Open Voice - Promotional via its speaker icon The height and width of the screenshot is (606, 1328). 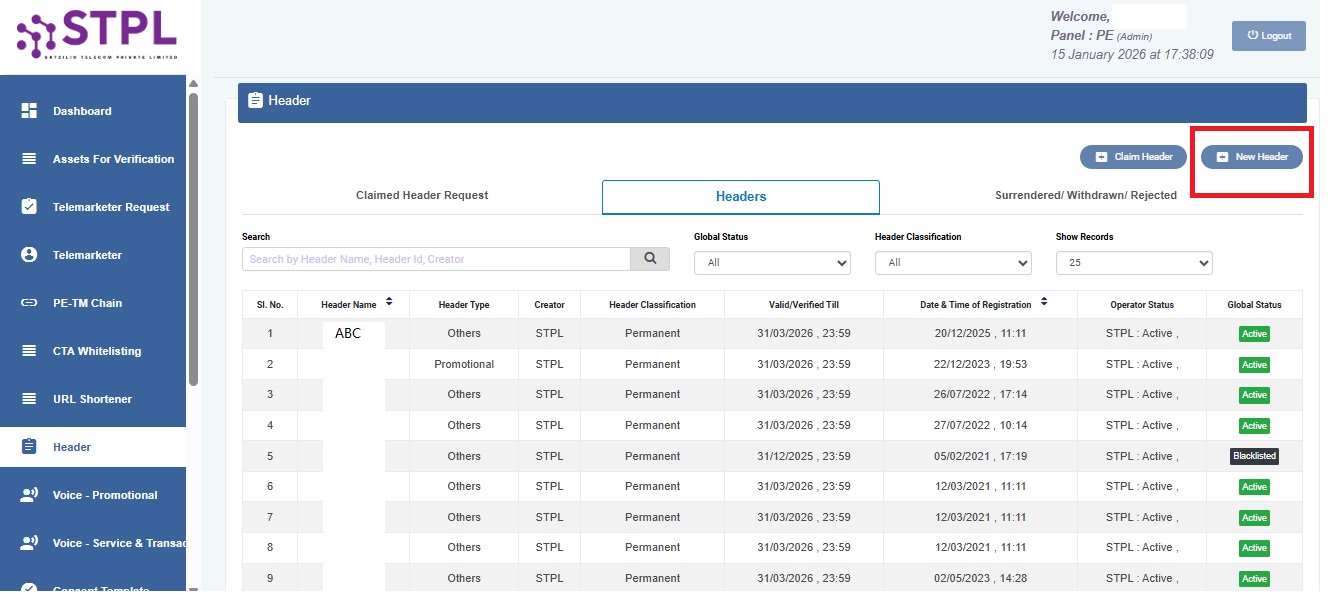[28, 494]
